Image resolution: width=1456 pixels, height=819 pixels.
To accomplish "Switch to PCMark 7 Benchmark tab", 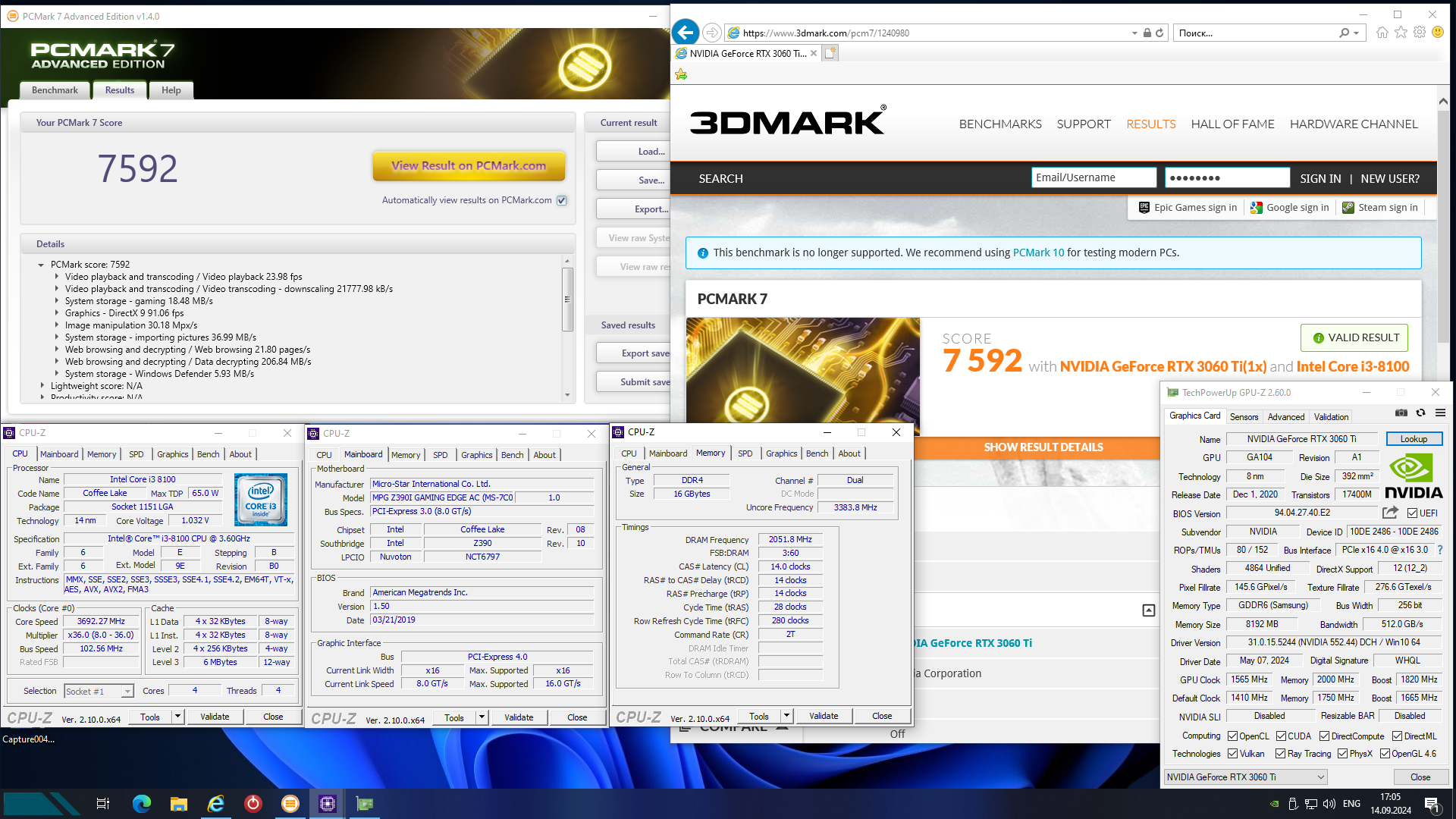I will pos(55,90).
